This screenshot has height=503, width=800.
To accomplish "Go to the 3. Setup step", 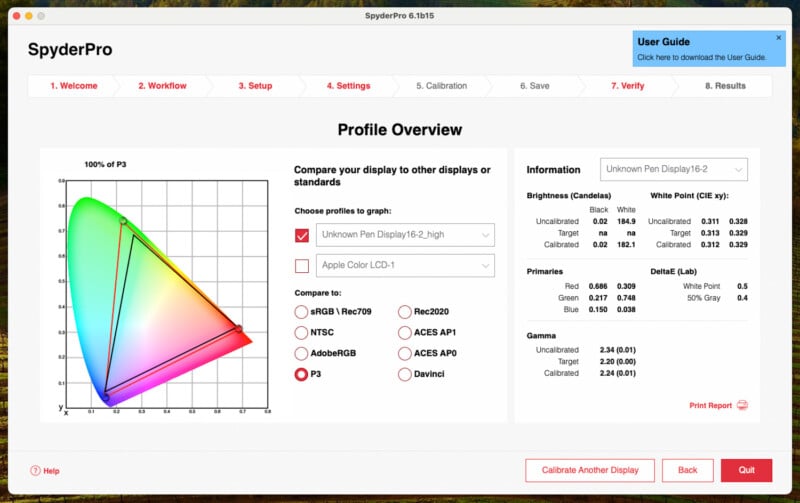I will pyautogui.click(x=255, y=86).
